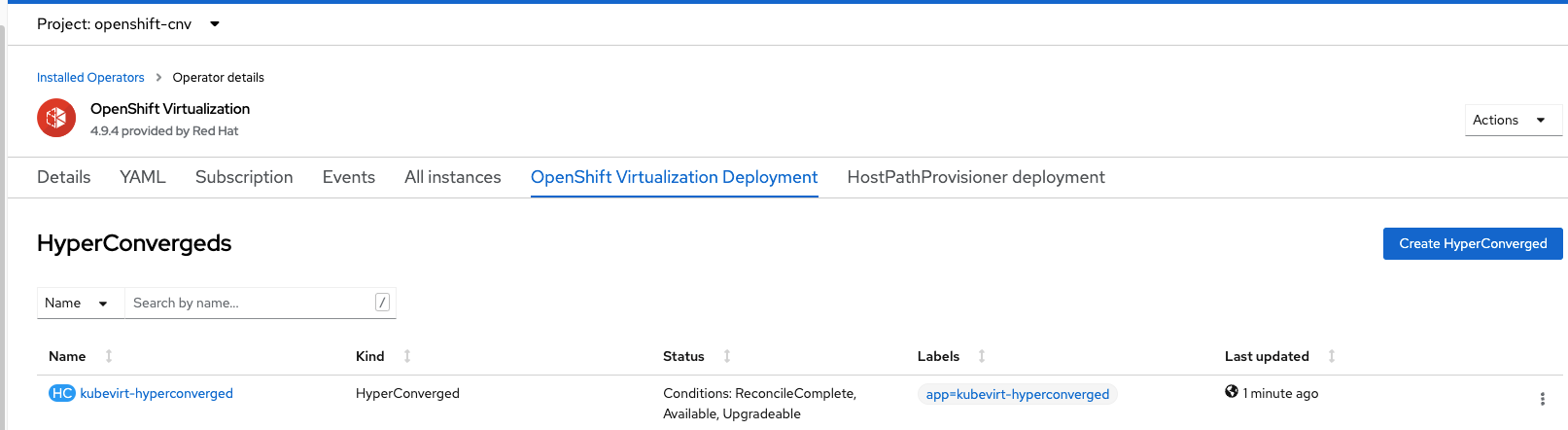The image size is (1568, 430).
Task: Switch to the Subscription tab
Action: click(244, 177)
